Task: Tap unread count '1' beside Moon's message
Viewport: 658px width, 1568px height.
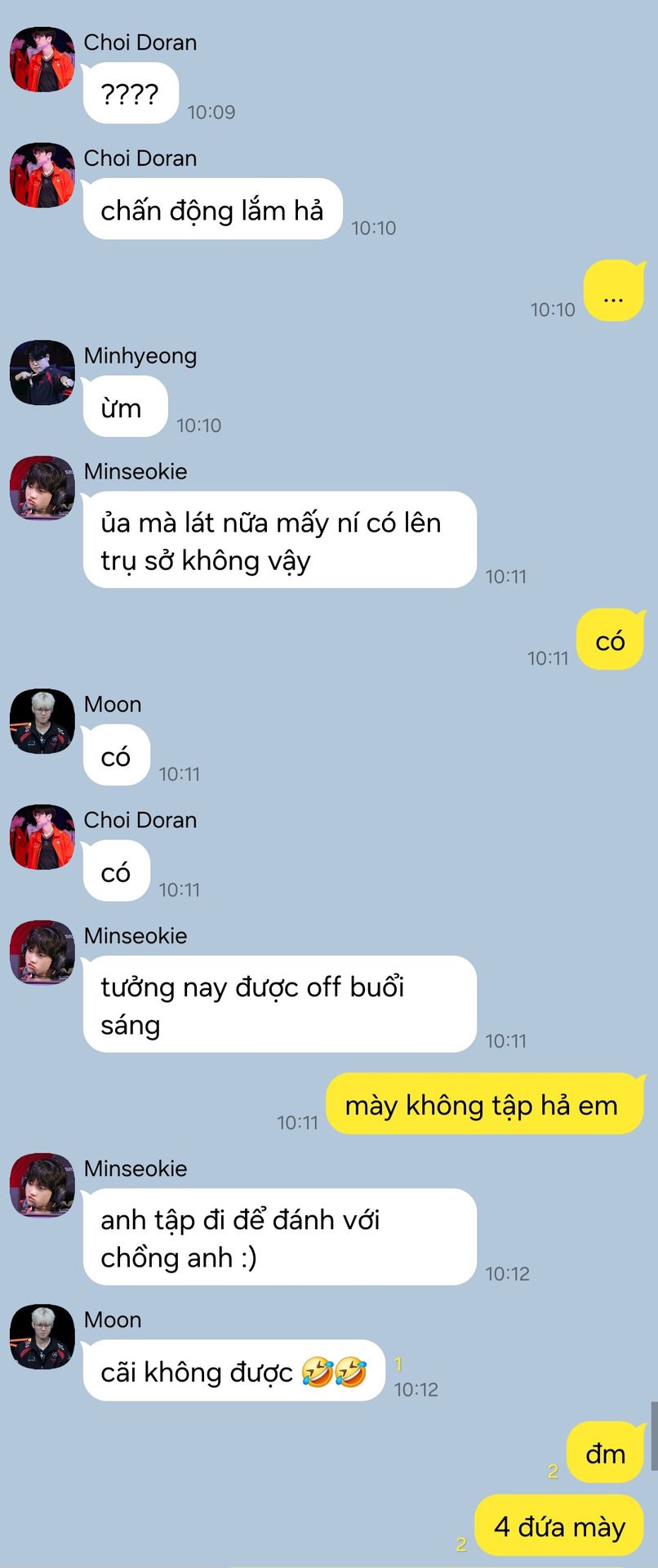Action: (398, 1364)
